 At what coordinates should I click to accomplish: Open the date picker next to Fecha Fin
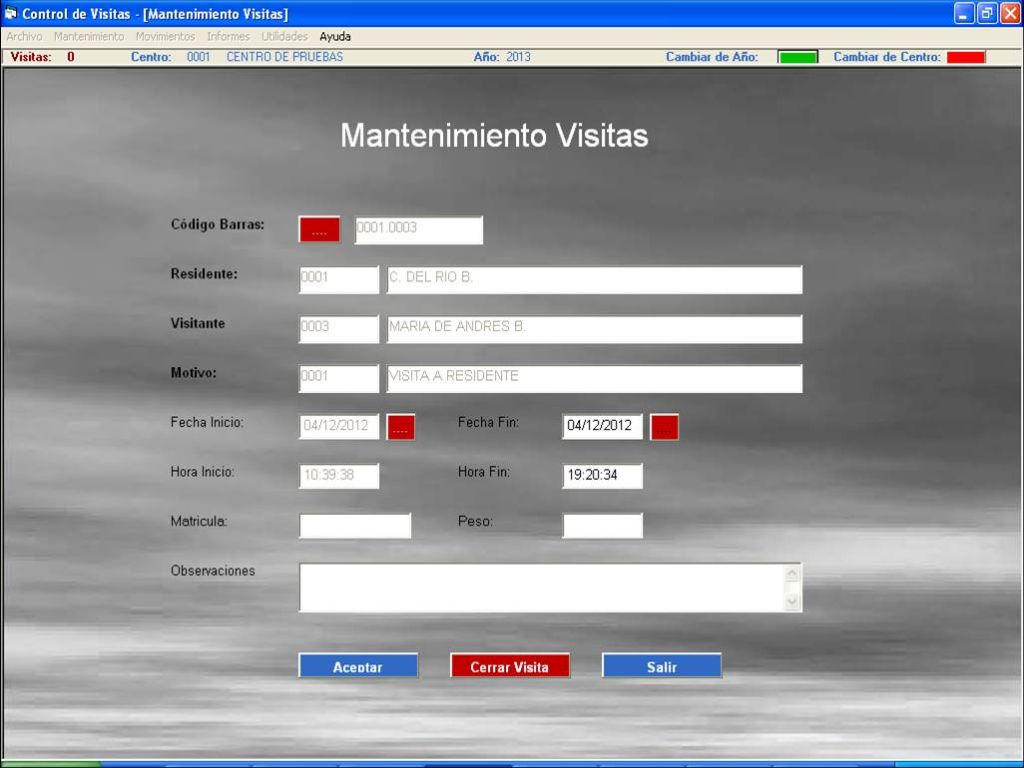click(x=664, y=427)
